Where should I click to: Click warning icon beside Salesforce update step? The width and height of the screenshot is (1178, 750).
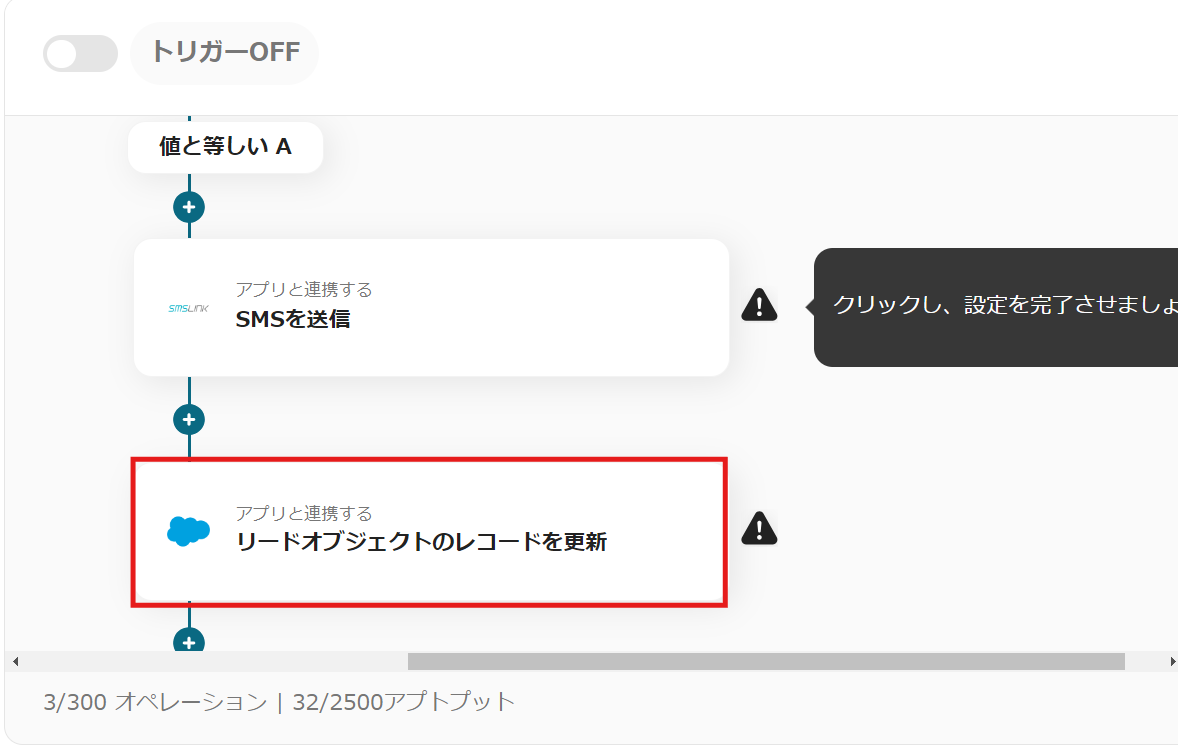(759, 528)
